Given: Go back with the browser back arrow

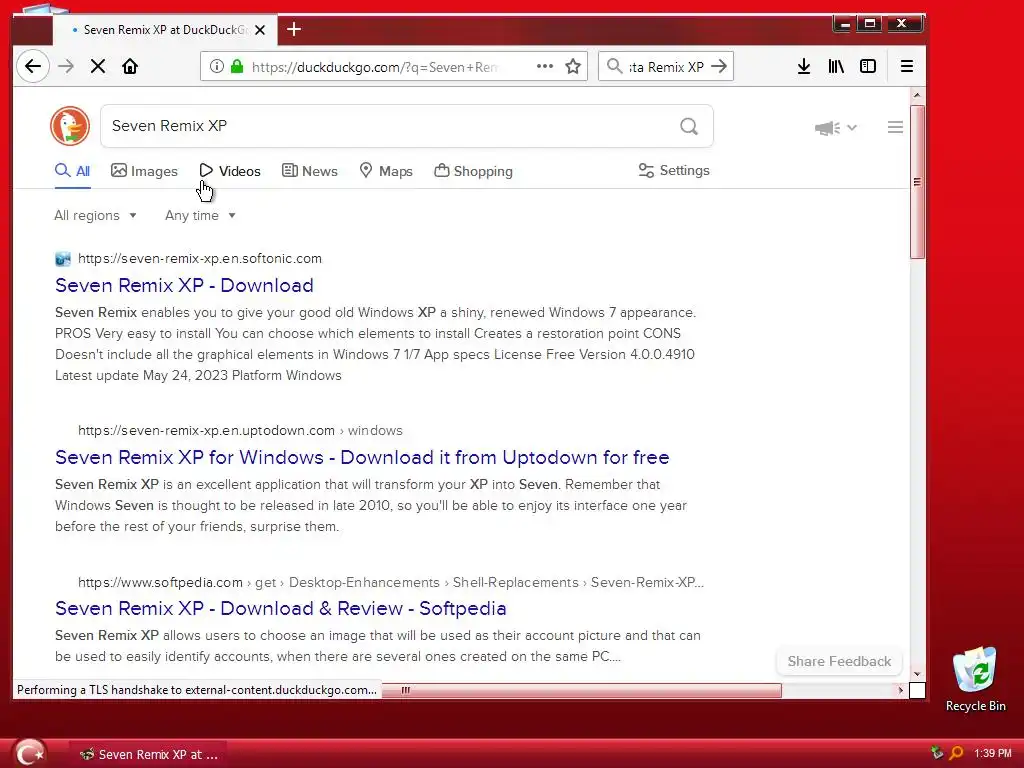Looking at the screenshot, I should pyautogui.click(x=33, y=66).
